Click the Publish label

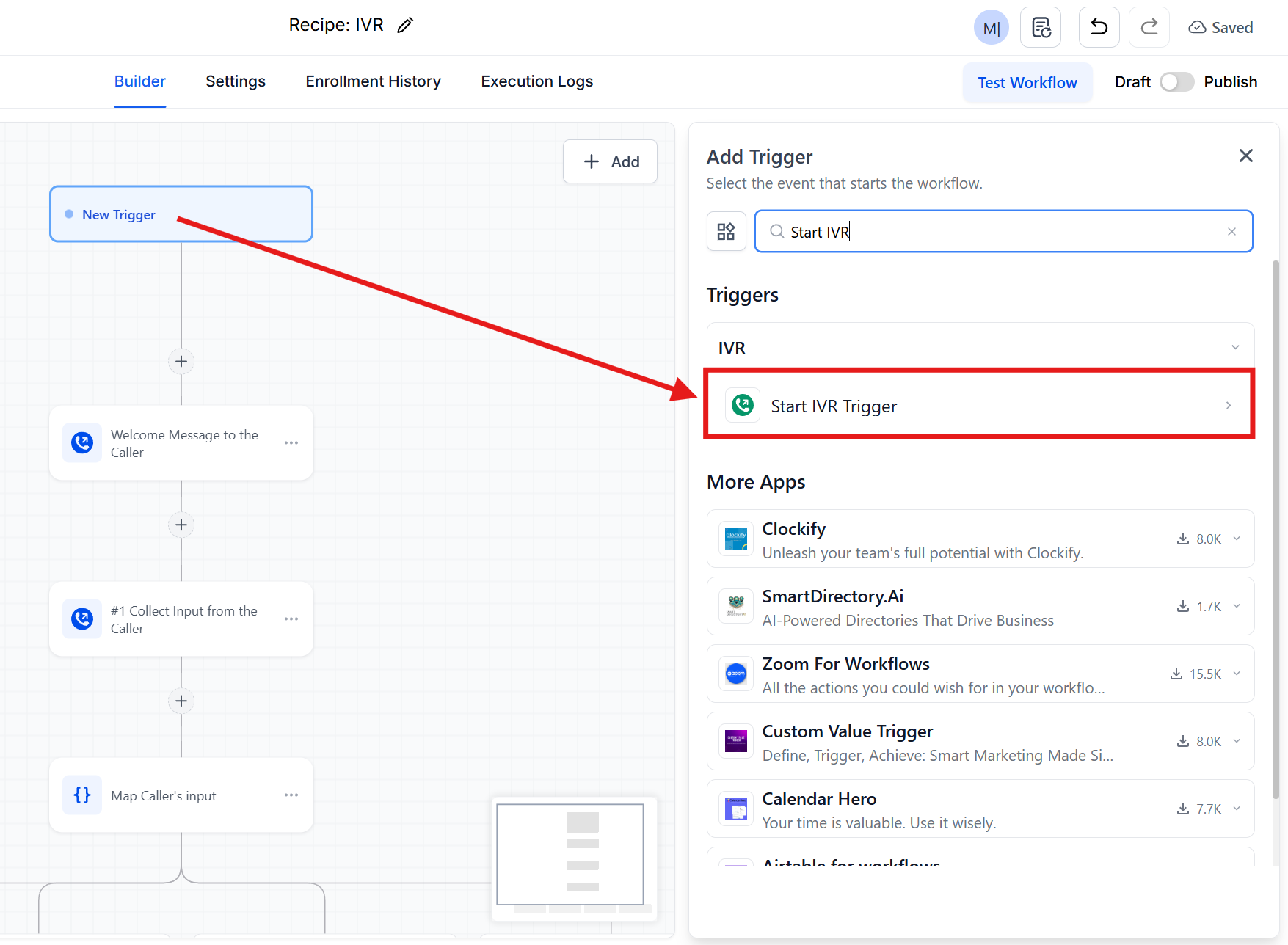coord(1231,82)
